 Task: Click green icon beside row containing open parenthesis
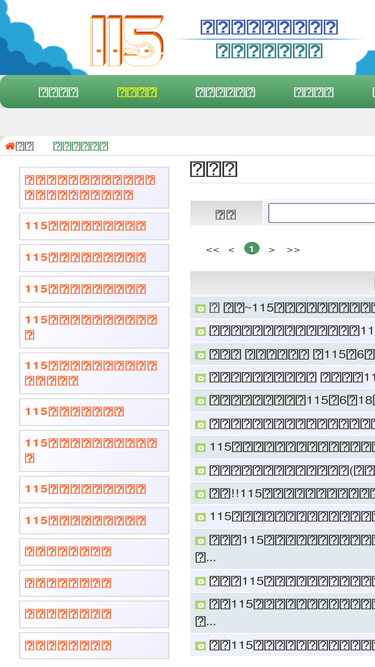point(200,471)
